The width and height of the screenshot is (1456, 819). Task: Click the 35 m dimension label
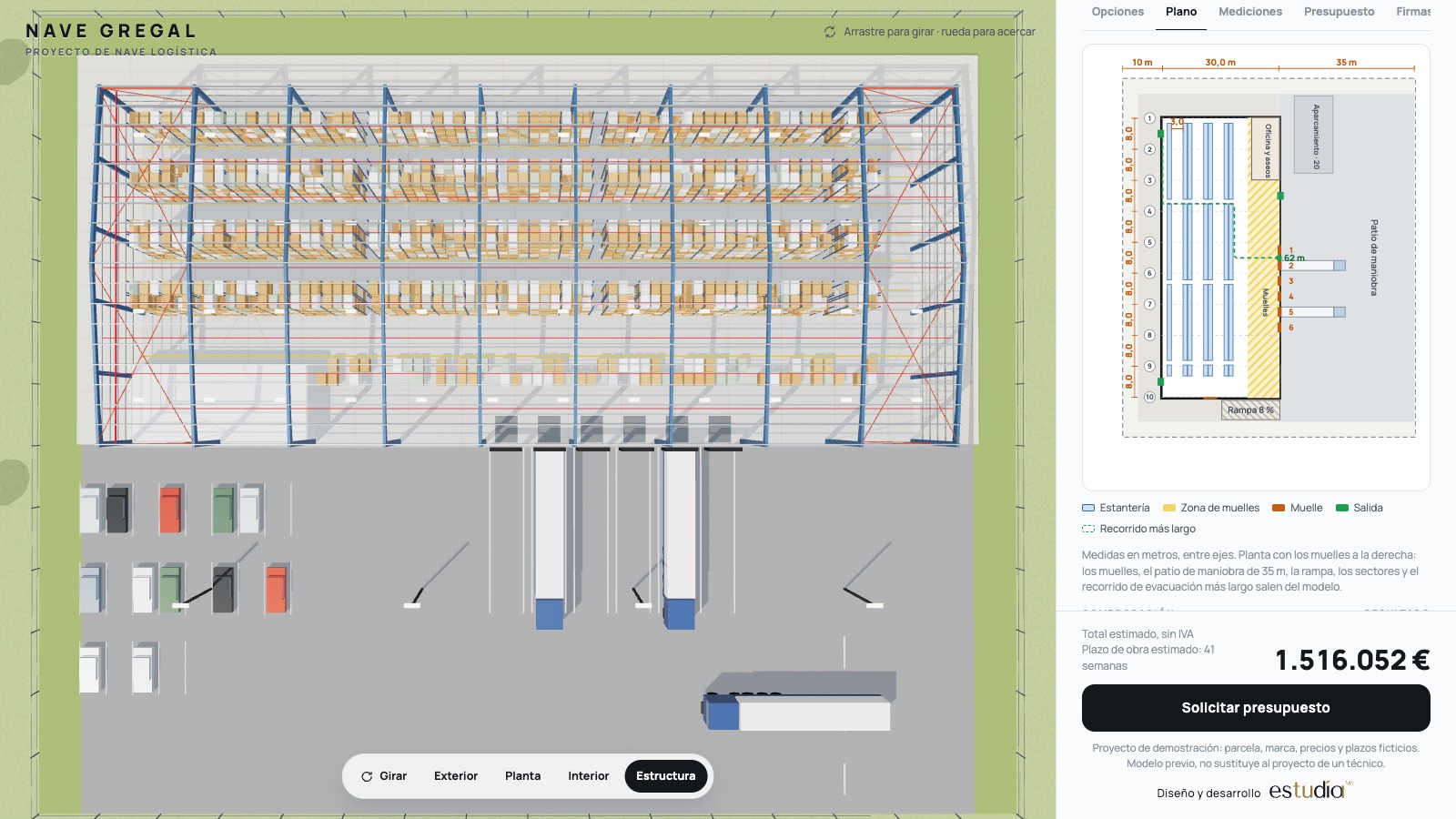pos(1346,63)
